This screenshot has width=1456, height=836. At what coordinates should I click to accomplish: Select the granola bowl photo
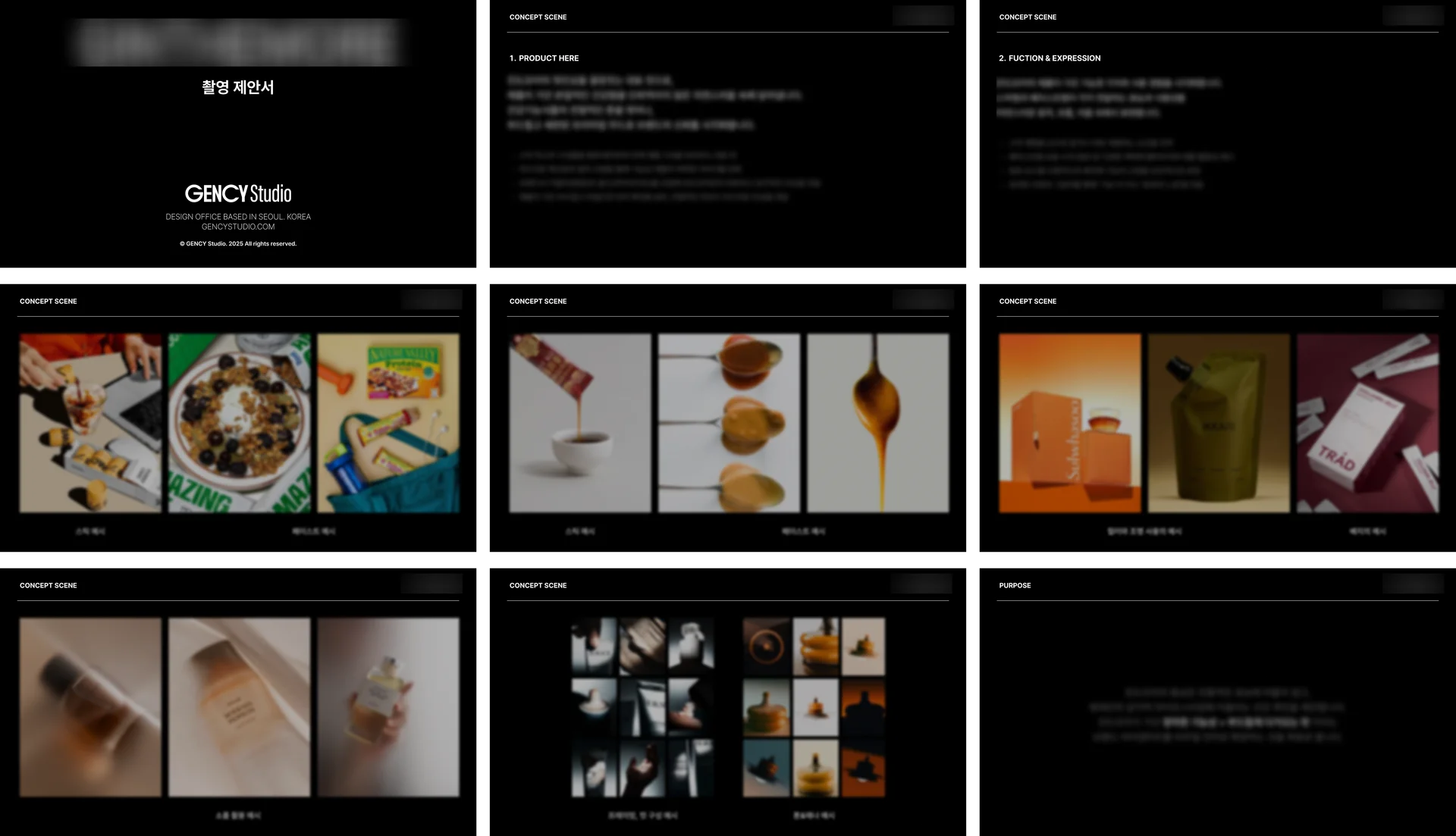239,423
